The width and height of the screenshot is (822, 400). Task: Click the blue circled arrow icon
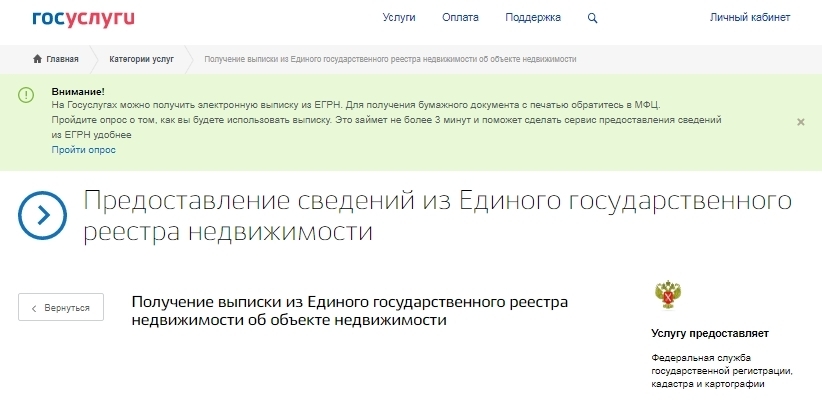click(x=43, y=215)
